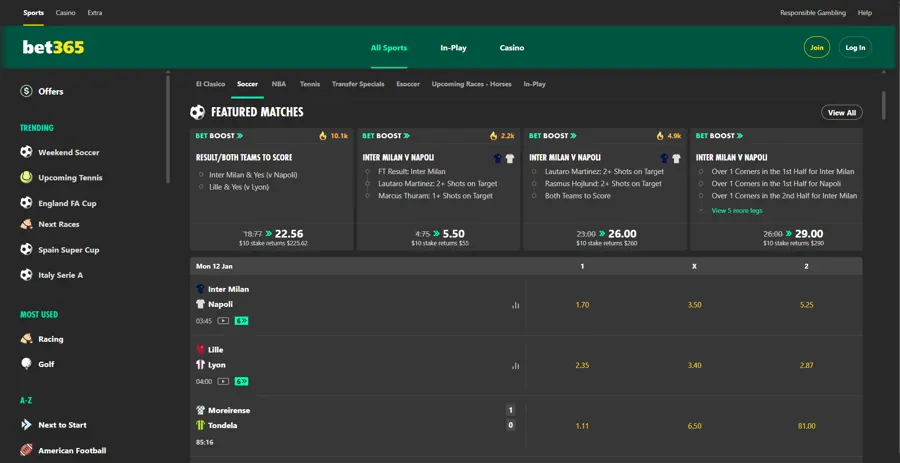
Task: Click flame popularity 4.9k indicator
Action: pyautogui.click(x=669, y=136)
